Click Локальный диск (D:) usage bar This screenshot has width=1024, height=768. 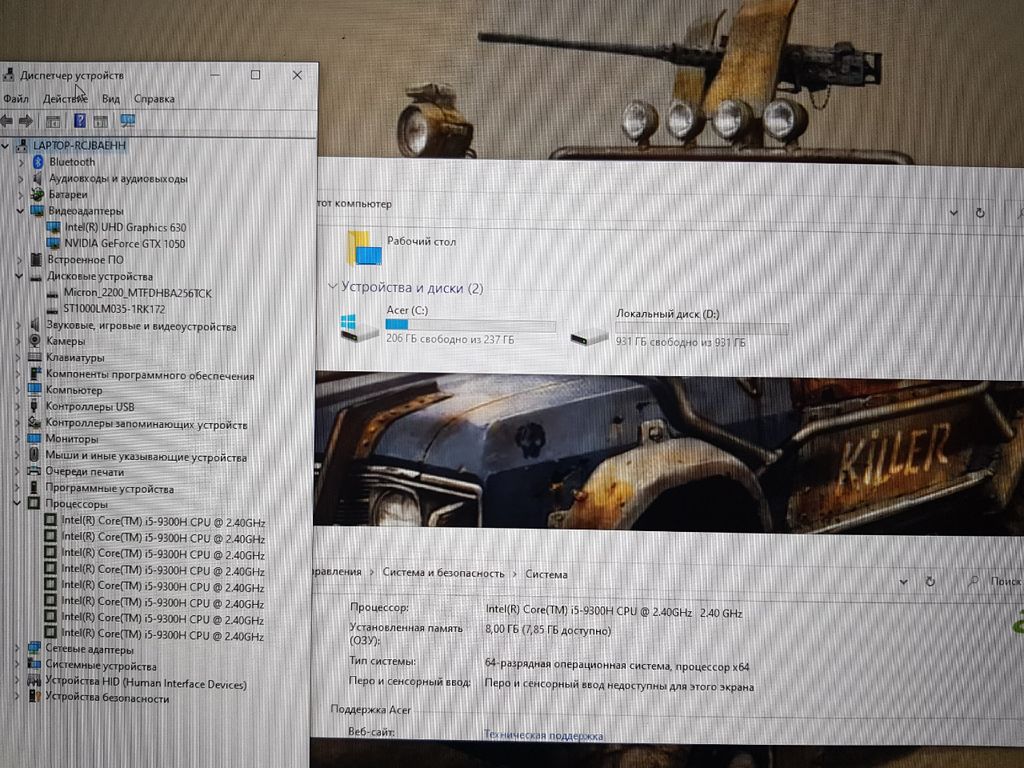[x=701, y=328]
